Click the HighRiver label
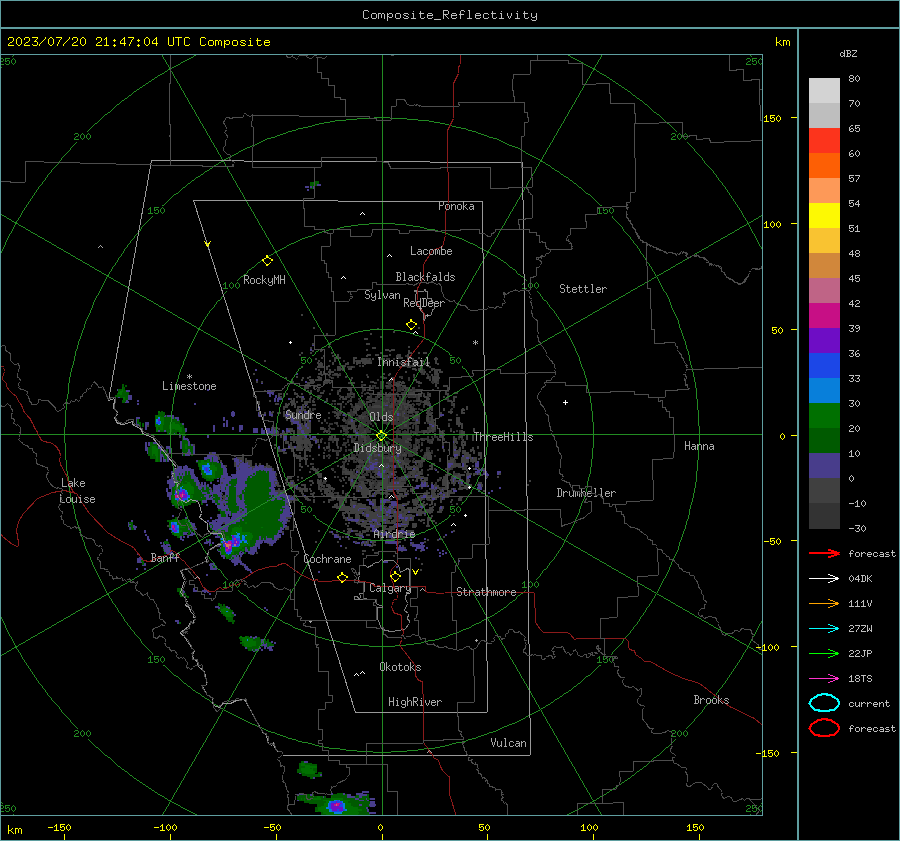 (415, 702)
